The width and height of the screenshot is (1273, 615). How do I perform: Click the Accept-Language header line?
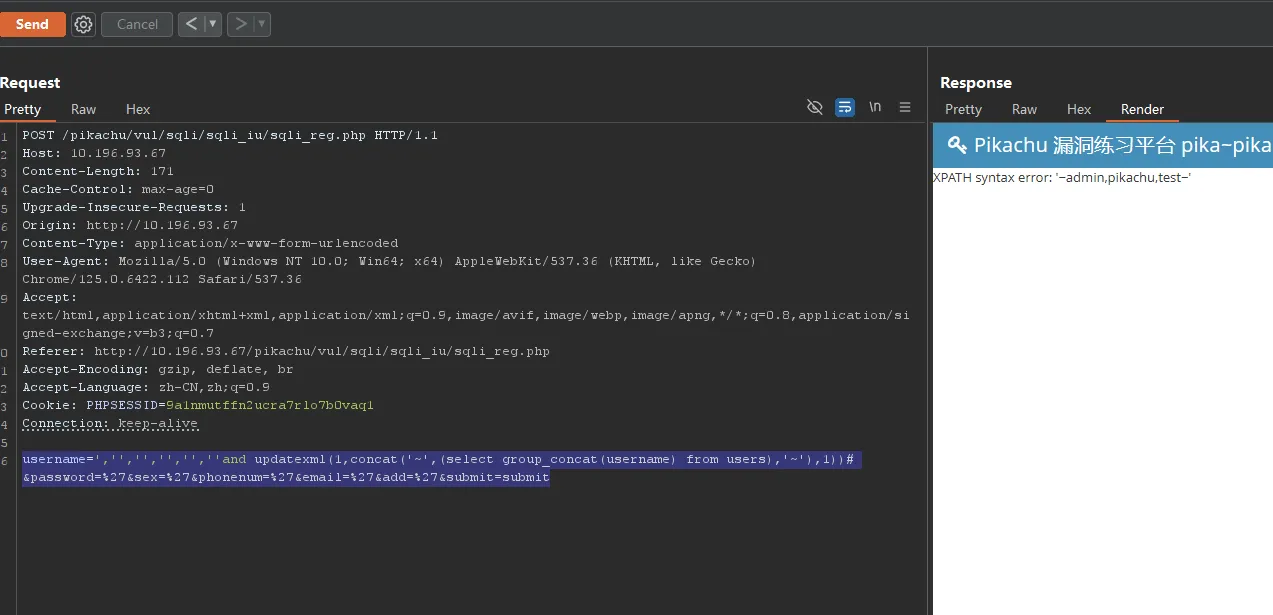click(146, 387)
